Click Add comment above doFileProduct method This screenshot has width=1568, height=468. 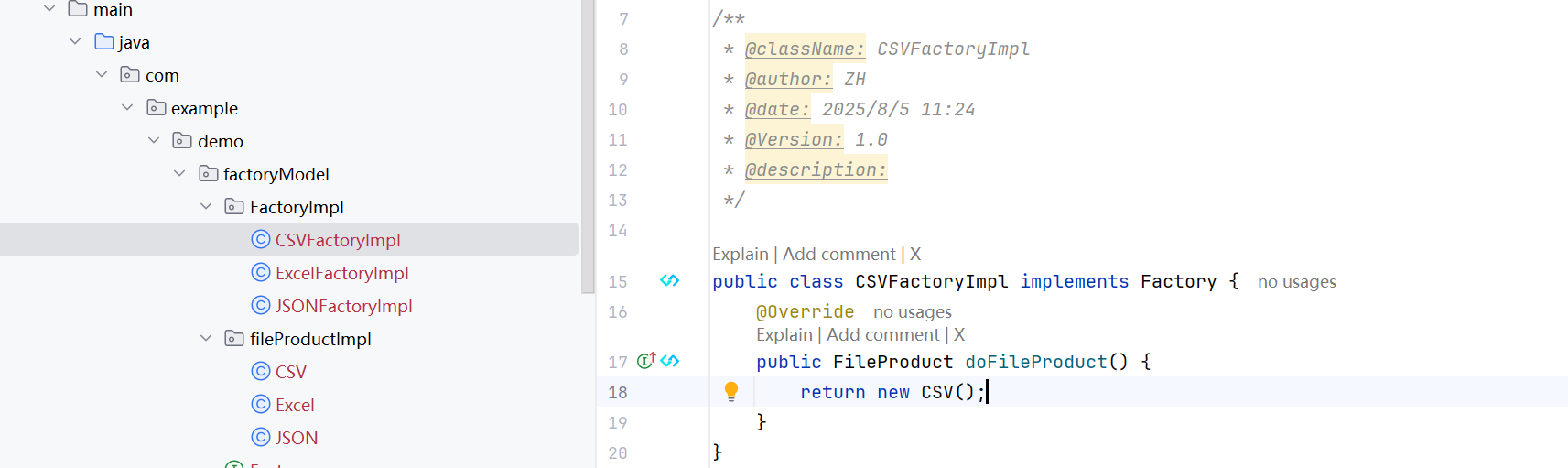pyautogui.click(x=882, y=335)
